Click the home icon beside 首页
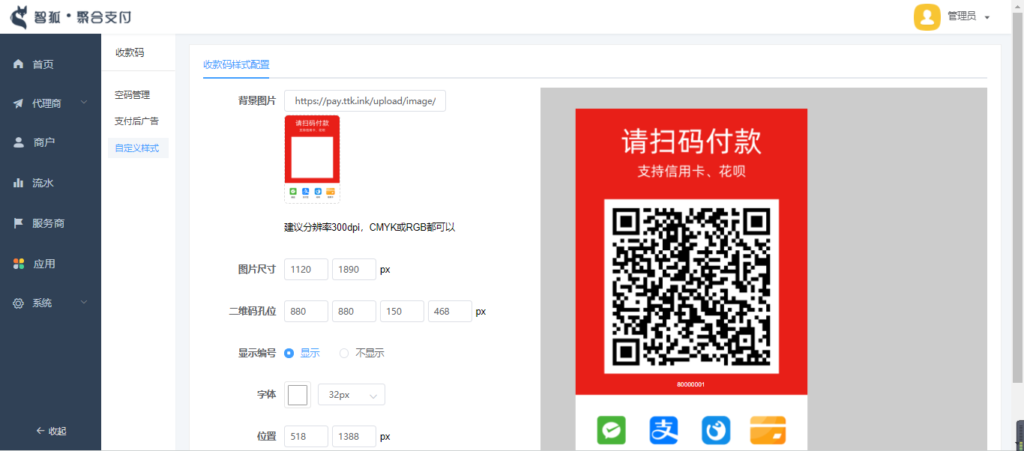 (x=18, y=64)
